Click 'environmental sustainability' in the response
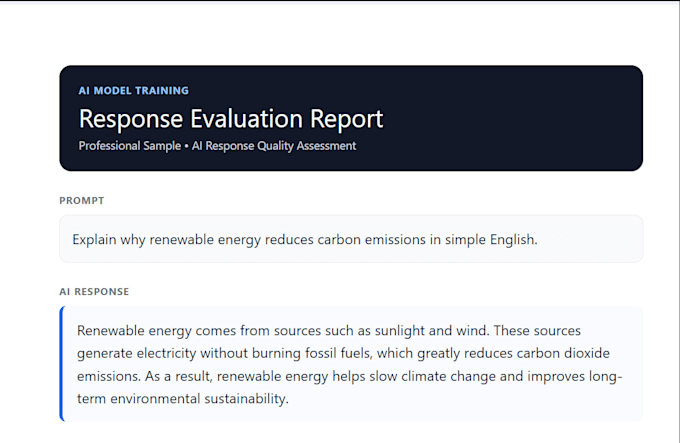The height and width of the screenshot is (443, 680). [199, 399]
